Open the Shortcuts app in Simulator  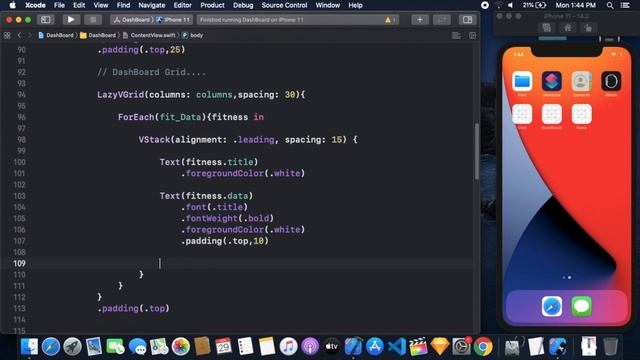[x=552, y=81]
